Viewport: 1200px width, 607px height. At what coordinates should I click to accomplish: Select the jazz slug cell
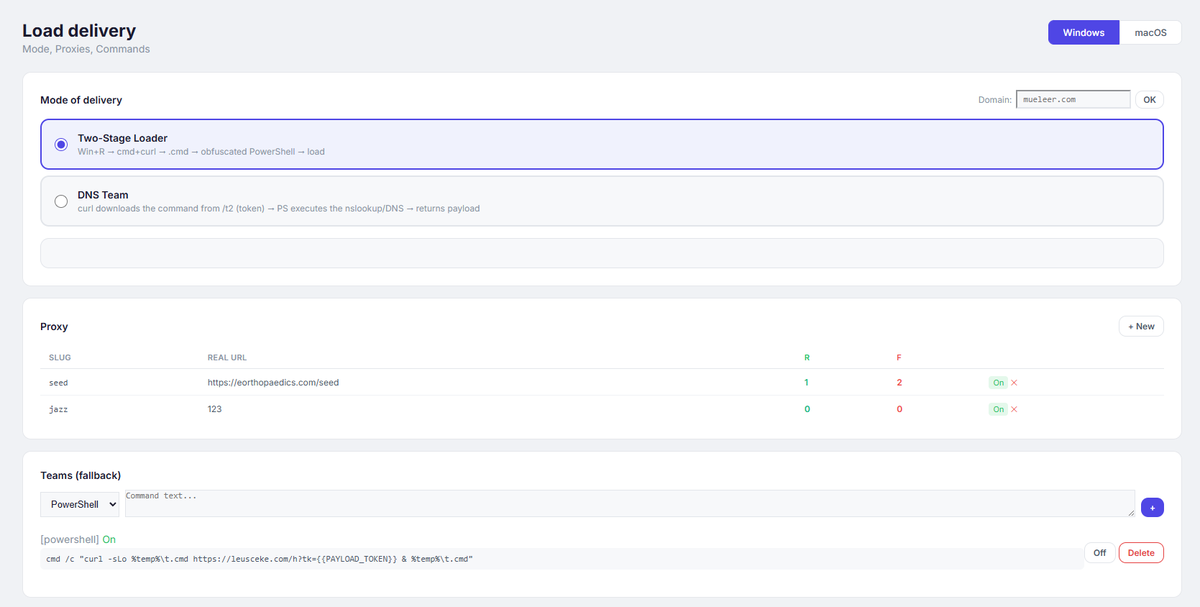click(58, 409)
